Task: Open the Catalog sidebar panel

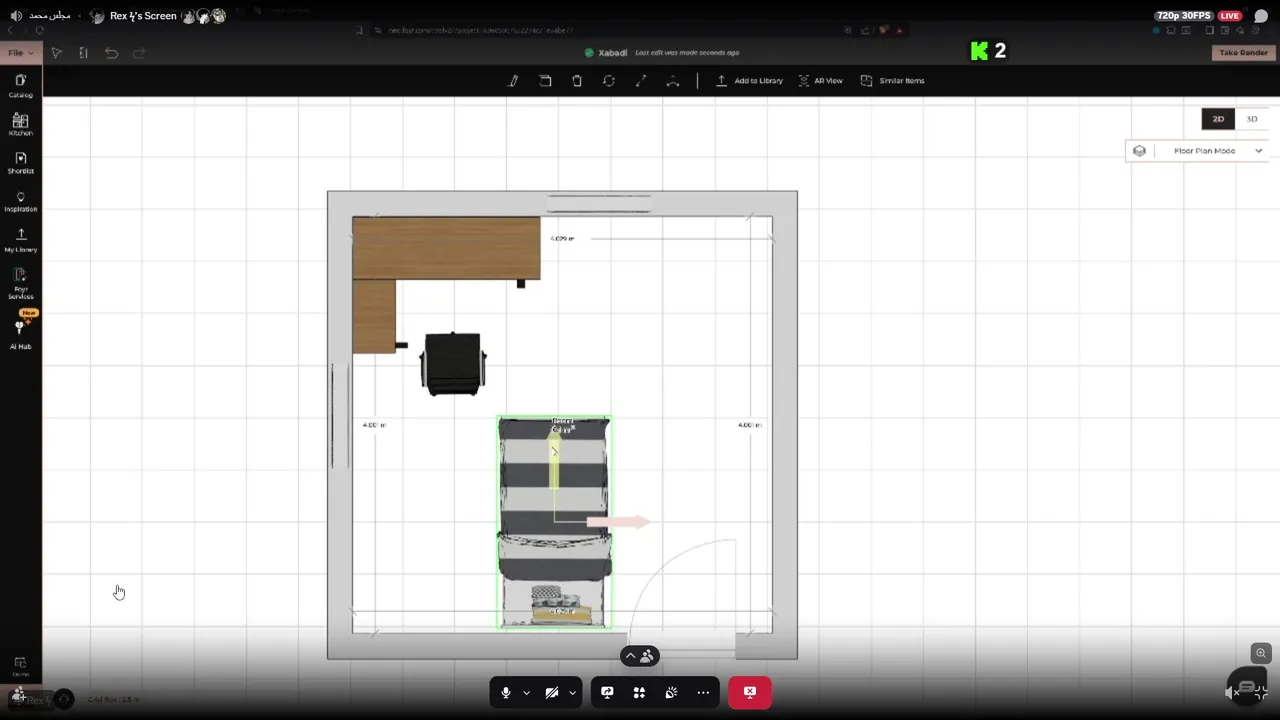Action: pos(20,86)
